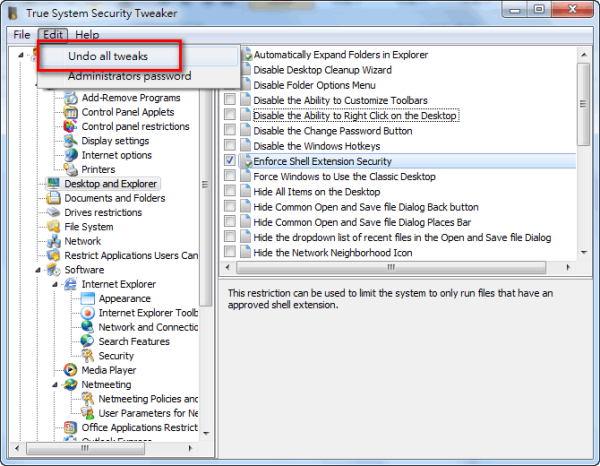Check Disable Right Click on the Desktop
Screen dimensions: 600x466
pos(230,114)
